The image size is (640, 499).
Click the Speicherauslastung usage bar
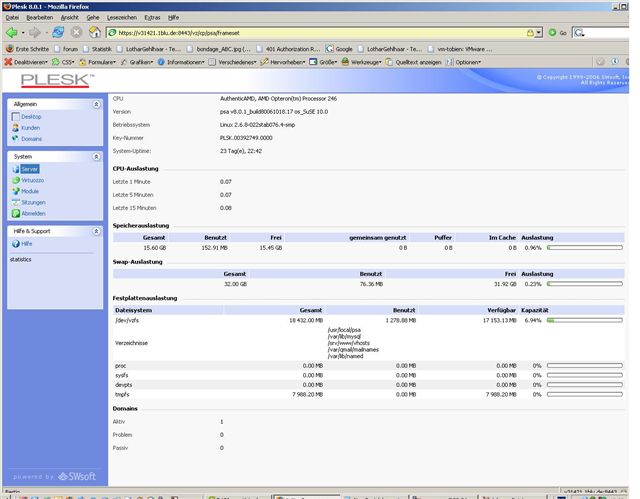coord(584,248)
